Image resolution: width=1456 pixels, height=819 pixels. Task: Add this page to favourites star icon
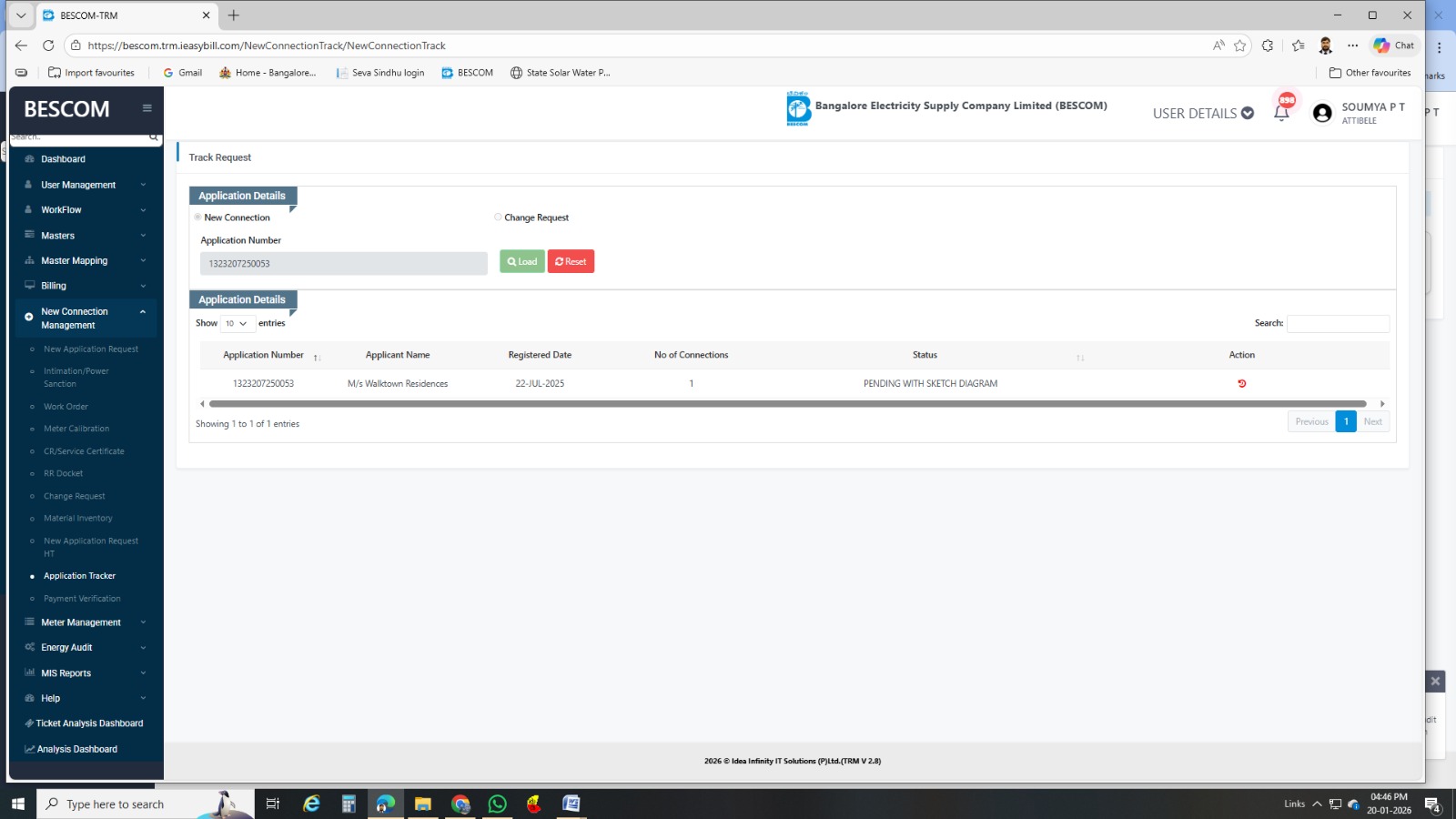pos(1239,45)
